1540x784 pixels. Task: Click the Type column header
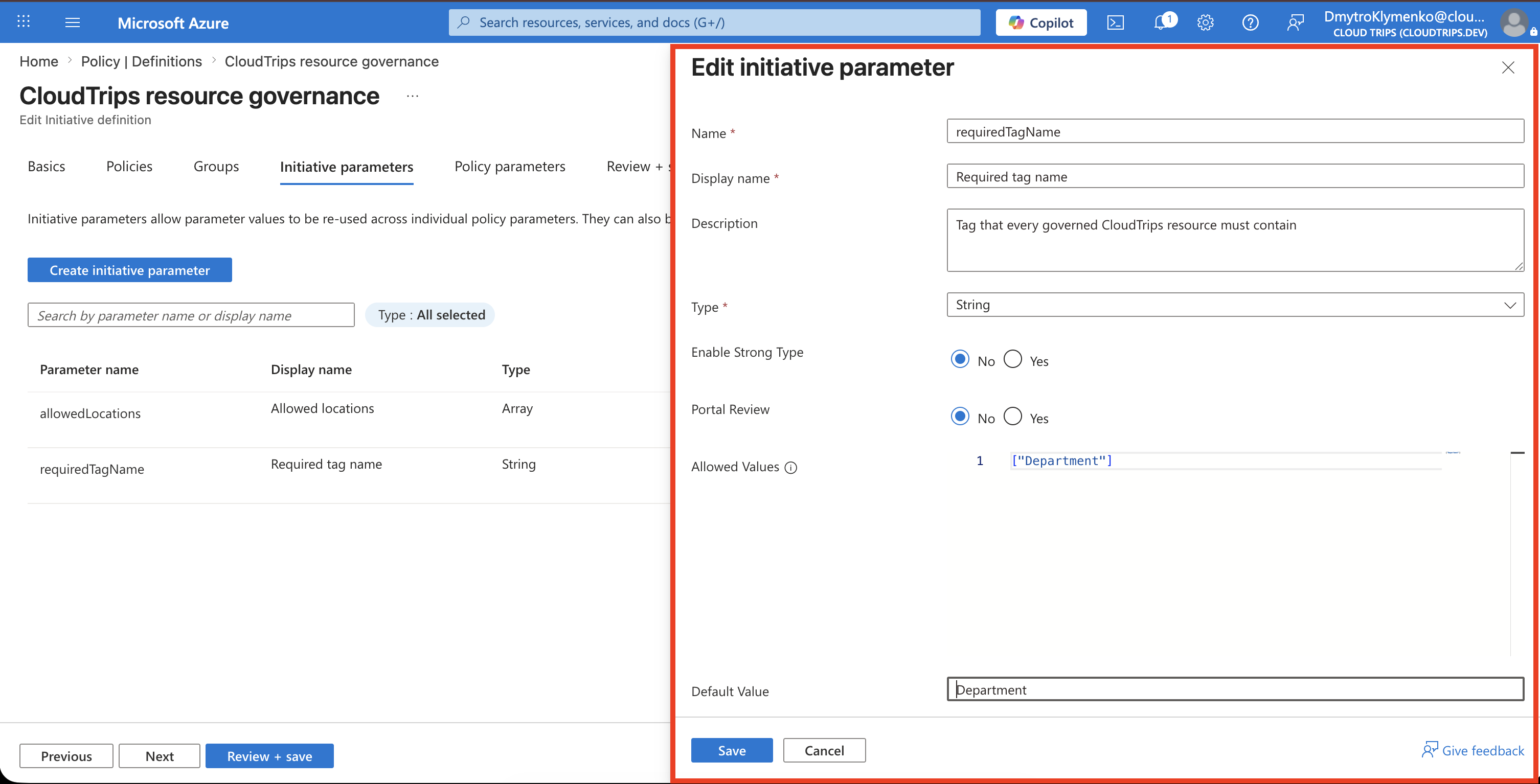tap(516, 370)
